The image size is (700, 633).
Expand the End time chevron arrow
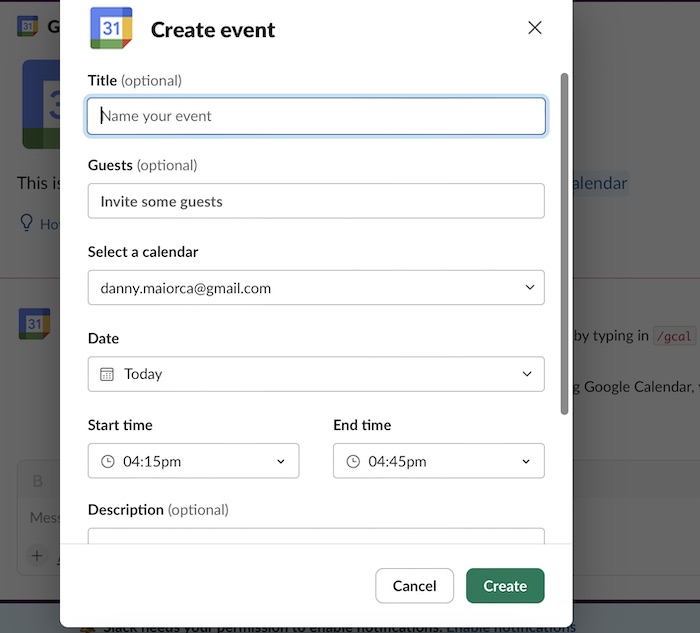526,462
